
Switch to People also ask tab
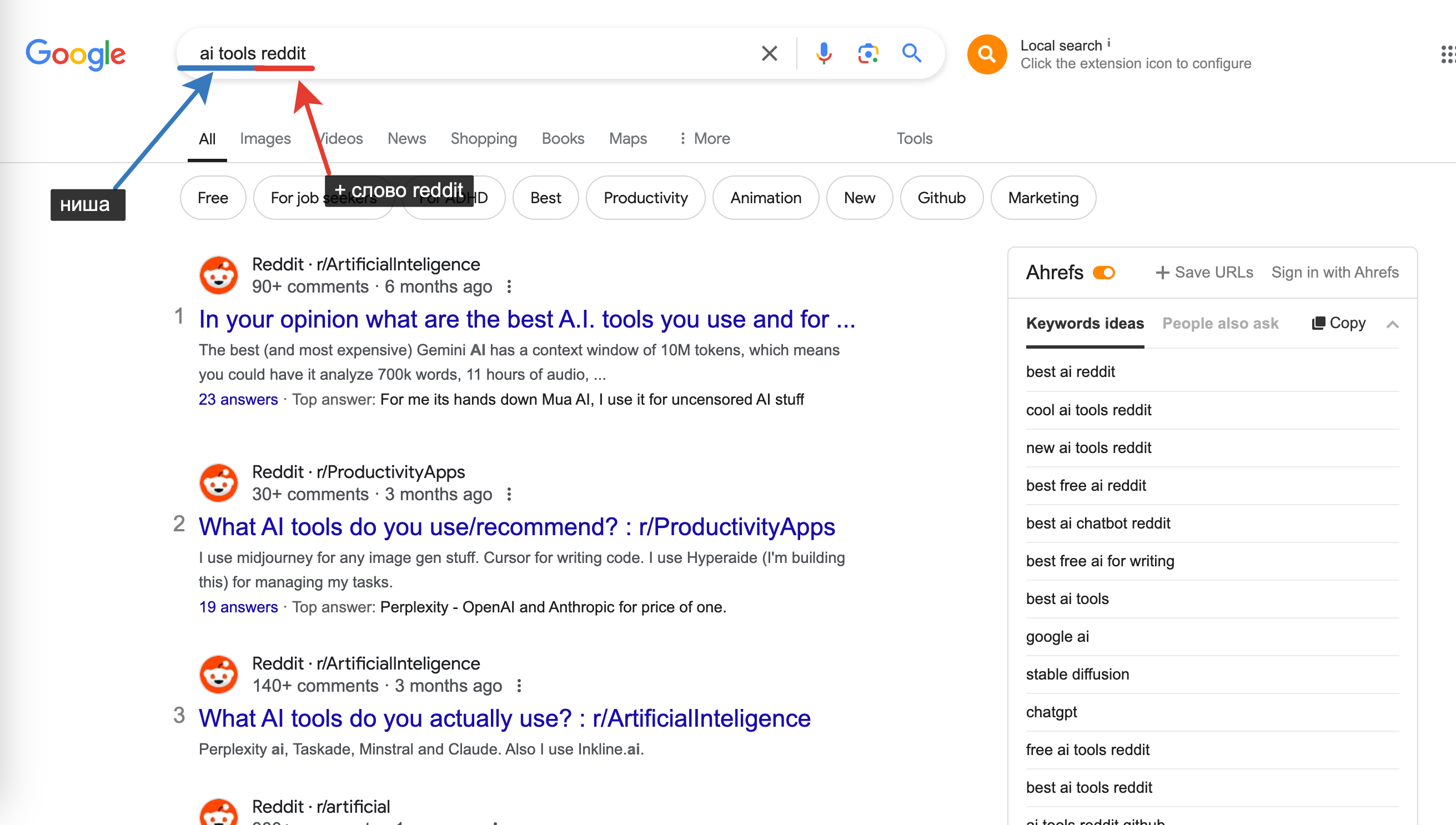click(x=1219, y=323)
